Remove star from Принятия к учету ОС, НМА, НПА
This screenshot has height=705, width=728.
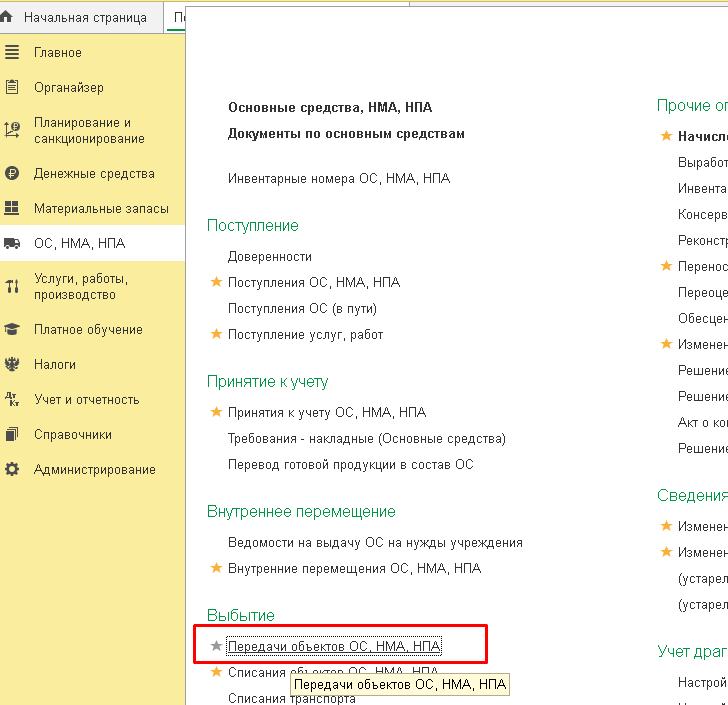click(216, 412)
